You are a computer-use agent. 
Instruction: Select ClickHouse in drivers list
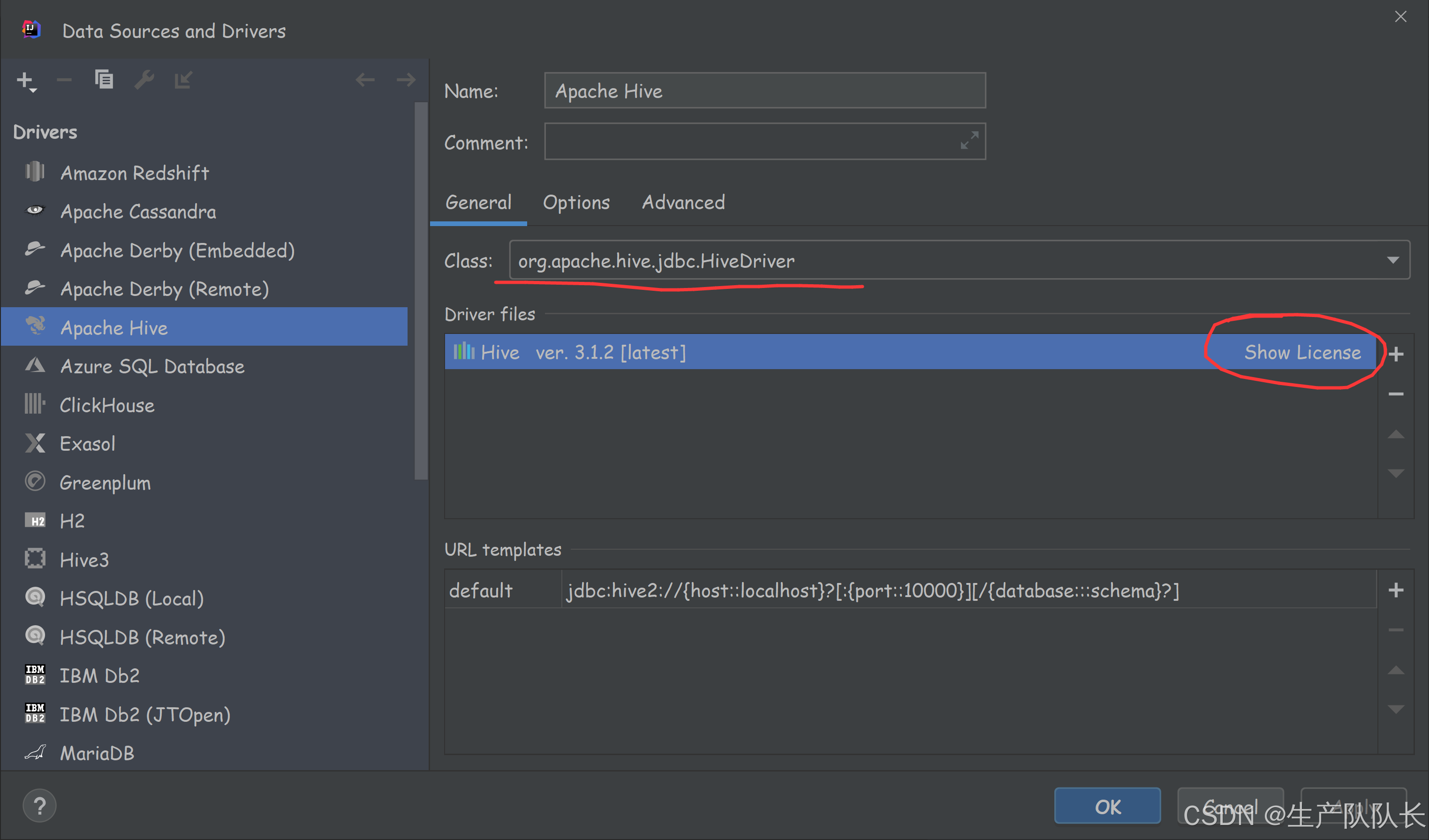point(204,404)
